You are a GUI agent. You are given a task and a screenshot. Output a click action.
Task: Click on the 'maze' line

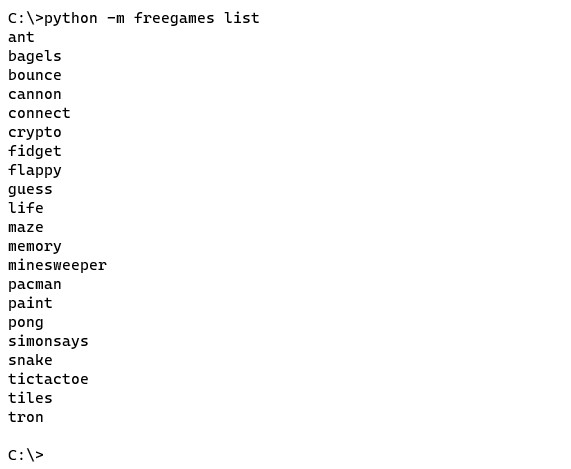click(x=25, y=228)
